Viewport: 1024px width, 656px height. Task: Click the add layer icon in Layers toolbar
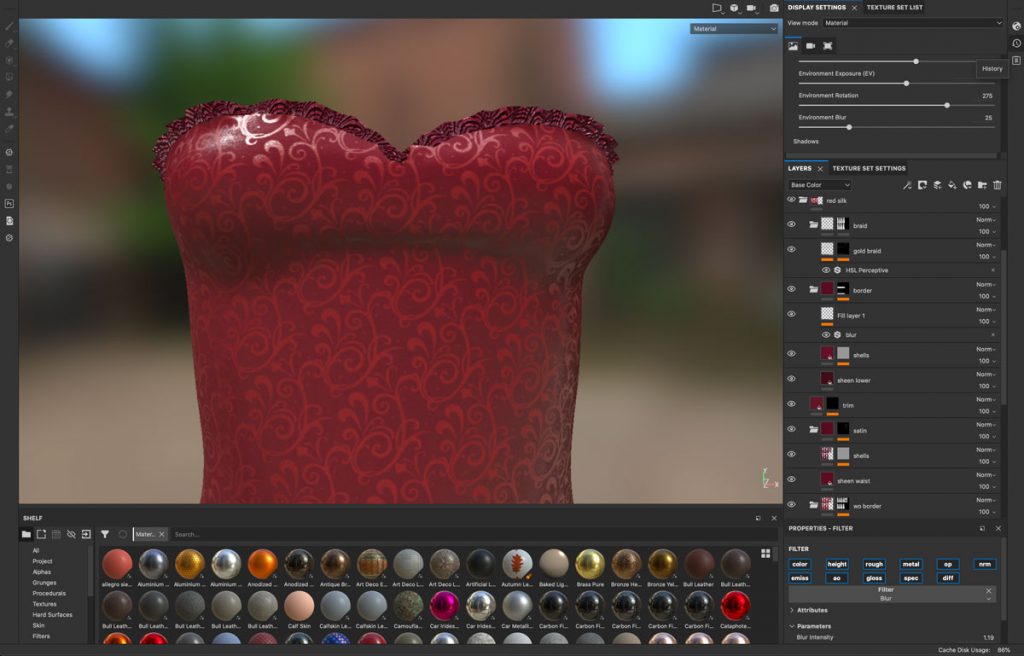pos(937,185)
